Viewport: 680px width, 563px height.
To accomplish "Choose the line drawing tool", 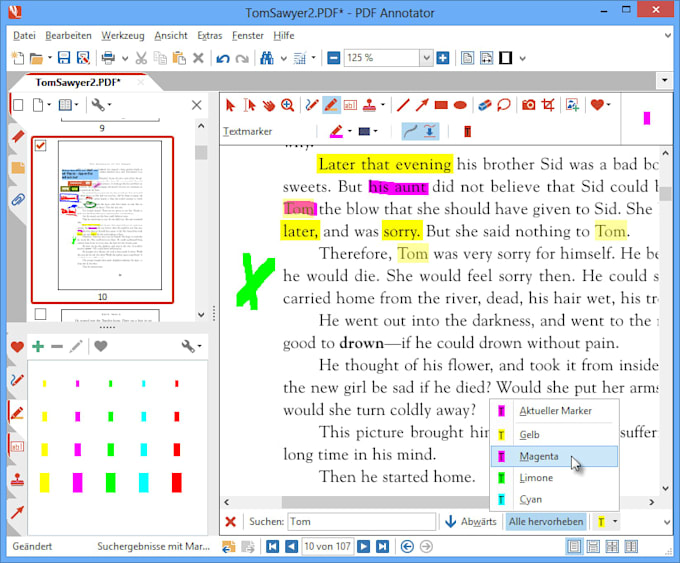I will (x=403, y=105).
